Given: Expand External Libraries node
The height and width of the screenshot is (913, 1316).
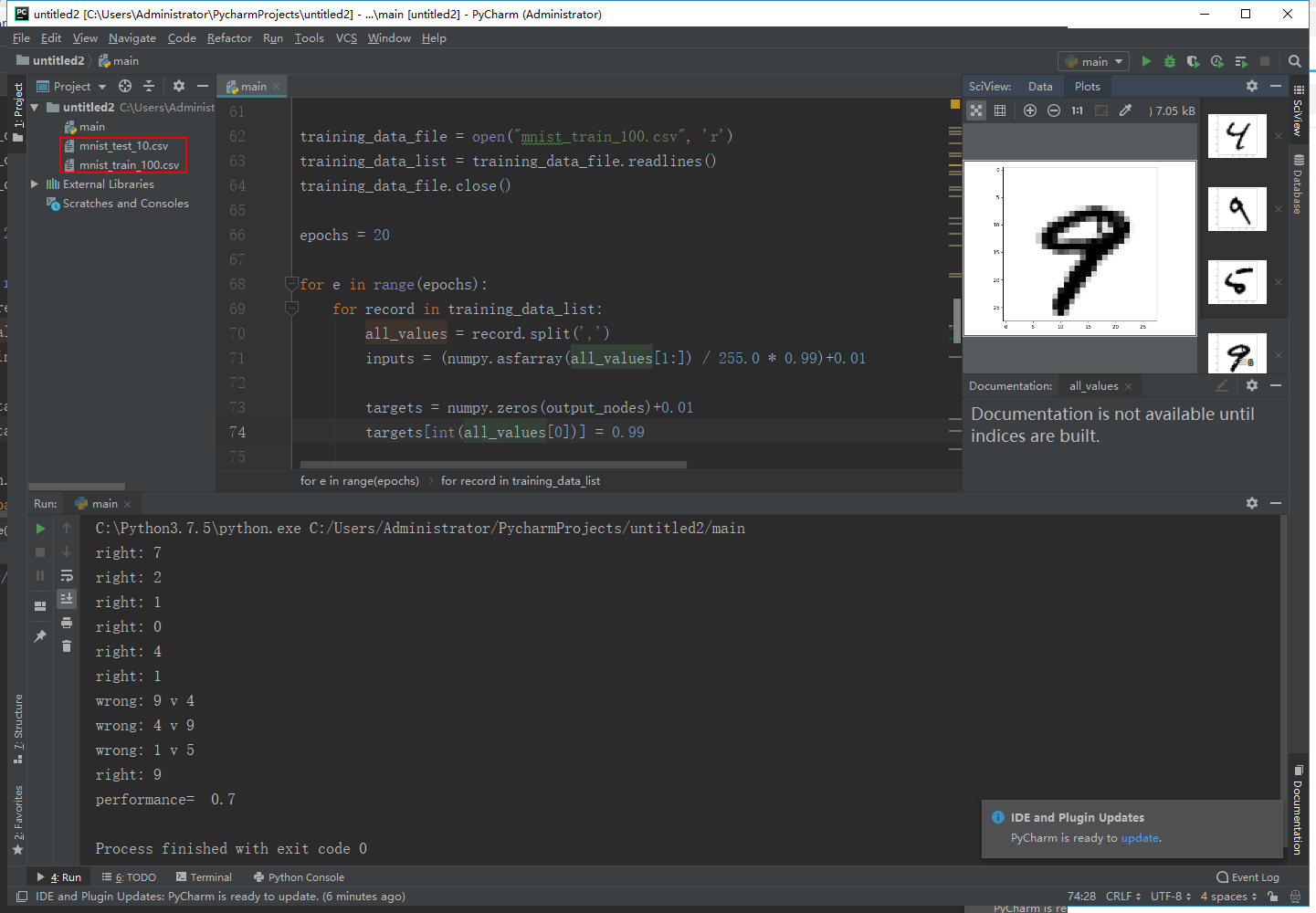Looking at the screenshot, I should pos(35,184).
